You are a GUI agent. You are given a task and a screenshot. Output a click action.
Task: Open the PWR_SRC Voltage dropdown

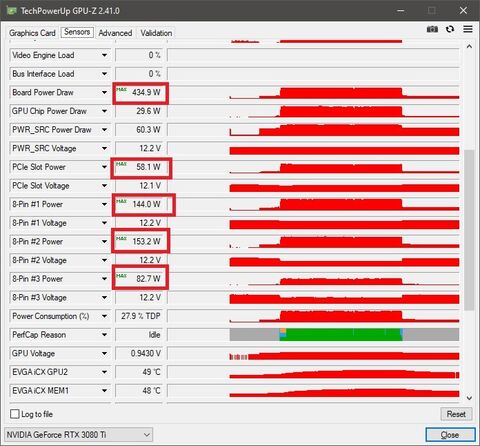[104, 148]
